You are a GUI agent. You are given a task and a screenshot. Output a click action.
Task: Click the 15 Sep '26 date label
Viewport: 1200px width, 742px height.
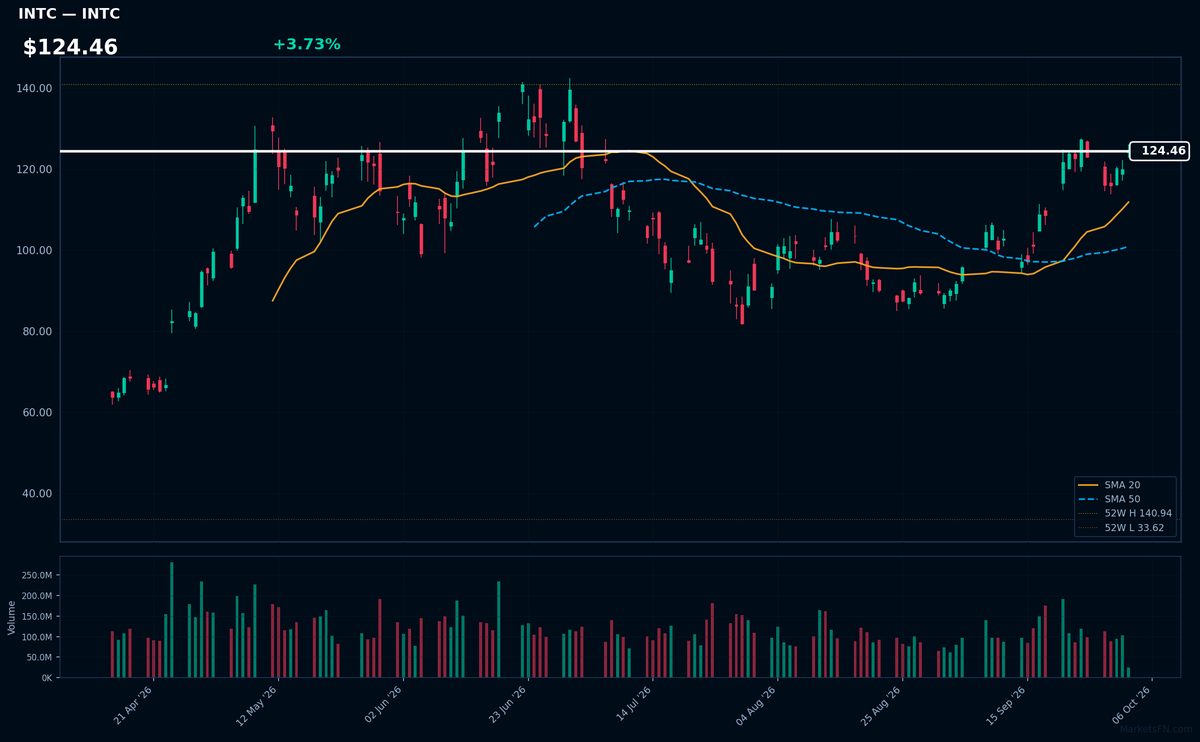click(1008, 706)
